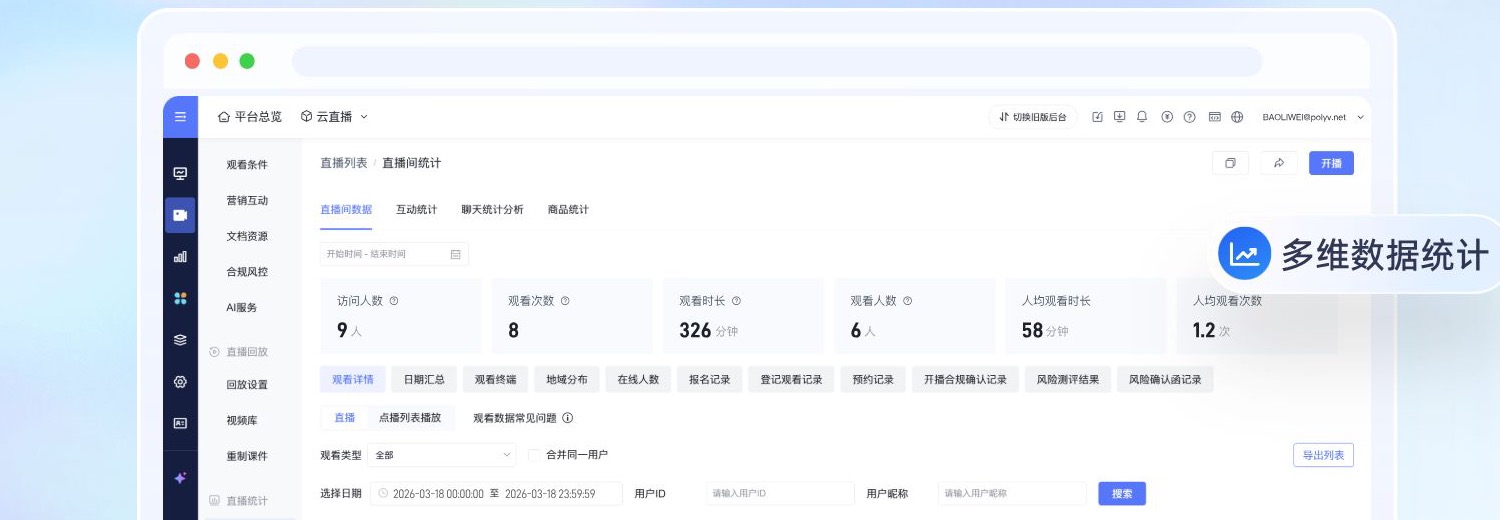This screenshot has height=520, width=1500.
Task: Click the yen billing icon
Action: click(1167, 117)
